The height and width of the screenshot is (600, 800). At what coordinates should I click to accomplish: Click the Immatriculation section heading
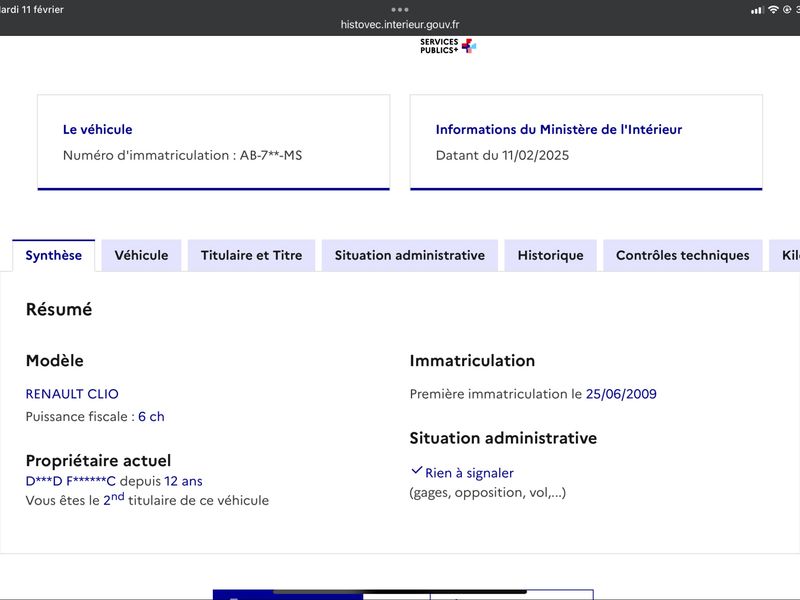coord(472,361)
